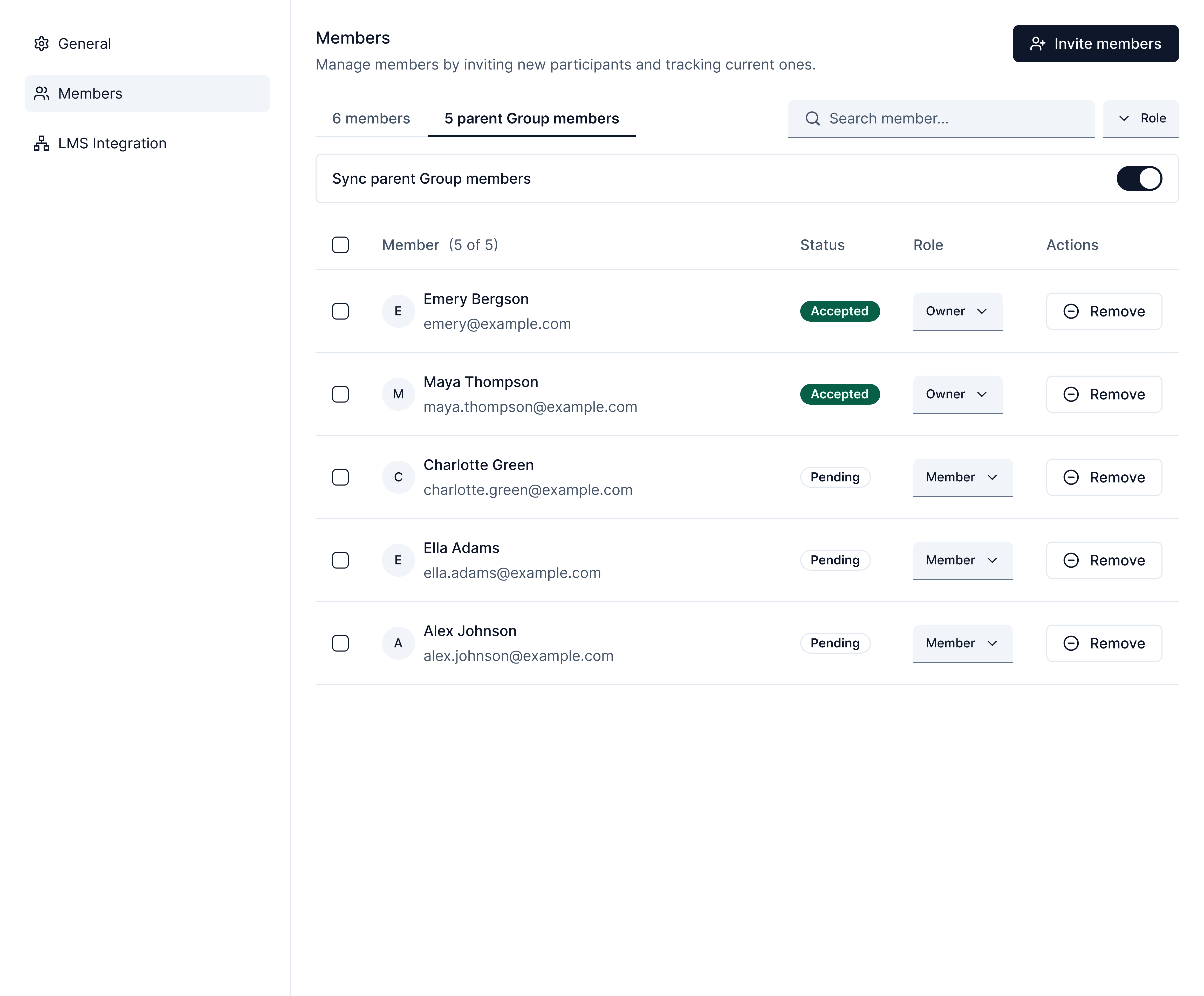Image resolution: width=1204 pixels, height=996 pixels.
Task: Select the 5 parent Group members tab
Action: click(x=531, y=119)
